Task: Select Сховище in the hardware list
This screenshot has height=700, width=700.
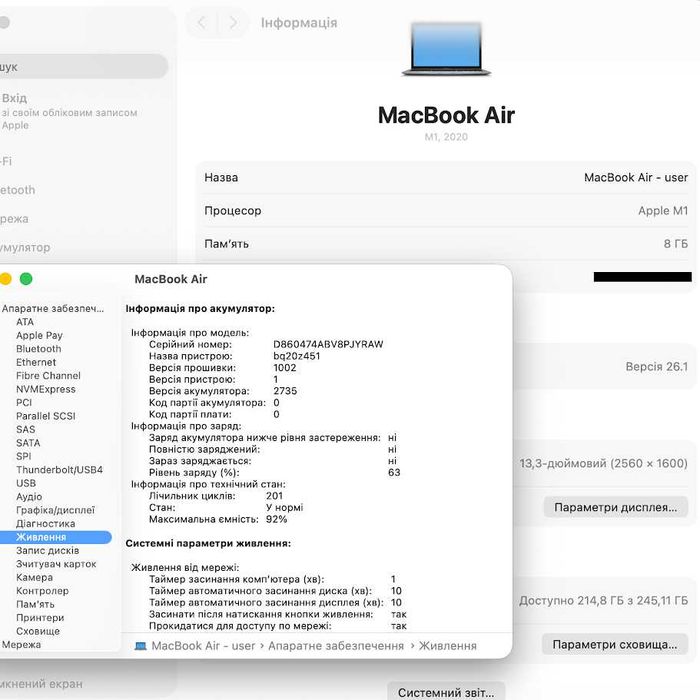Action: click(38, 631)
